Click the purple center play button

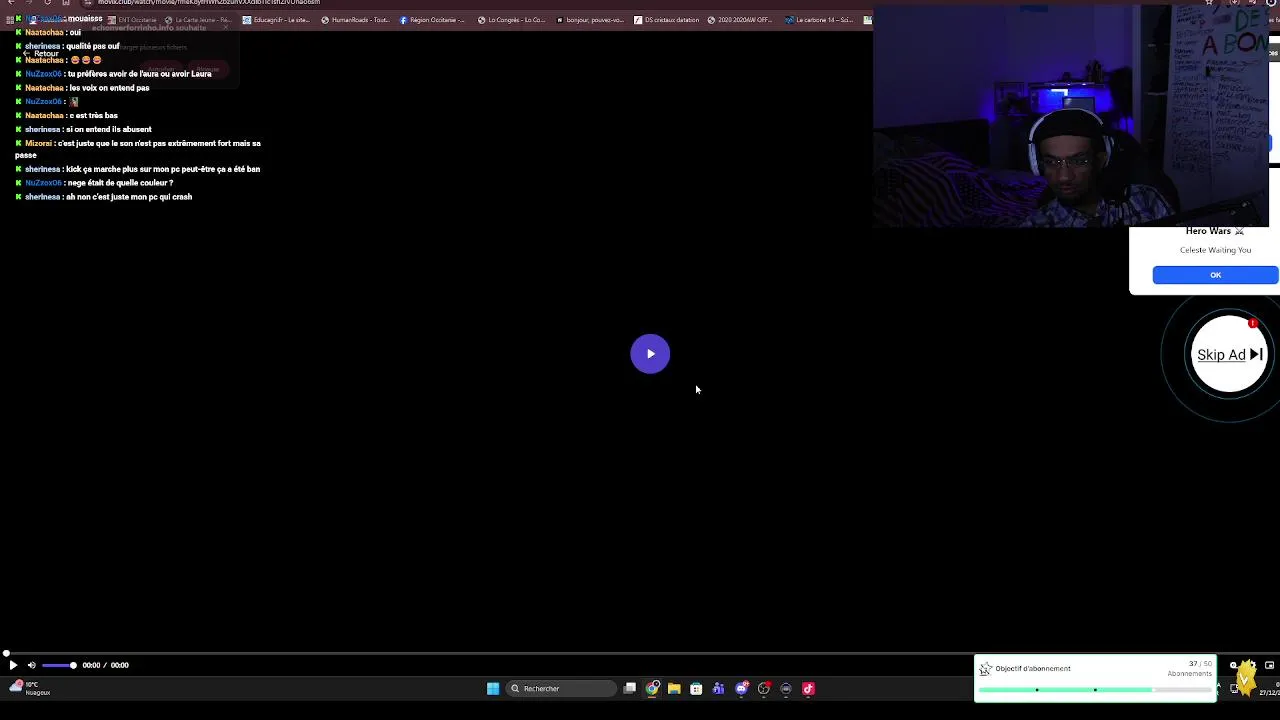click(x=650, y=354)
